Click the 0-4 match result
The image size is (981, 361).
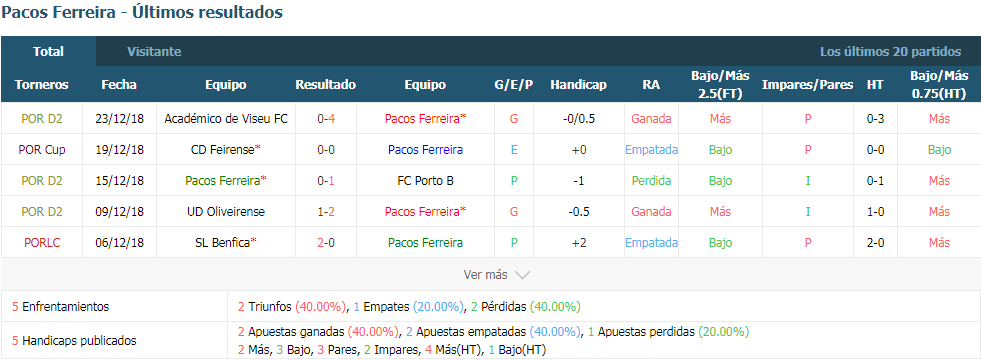[325, 118]
